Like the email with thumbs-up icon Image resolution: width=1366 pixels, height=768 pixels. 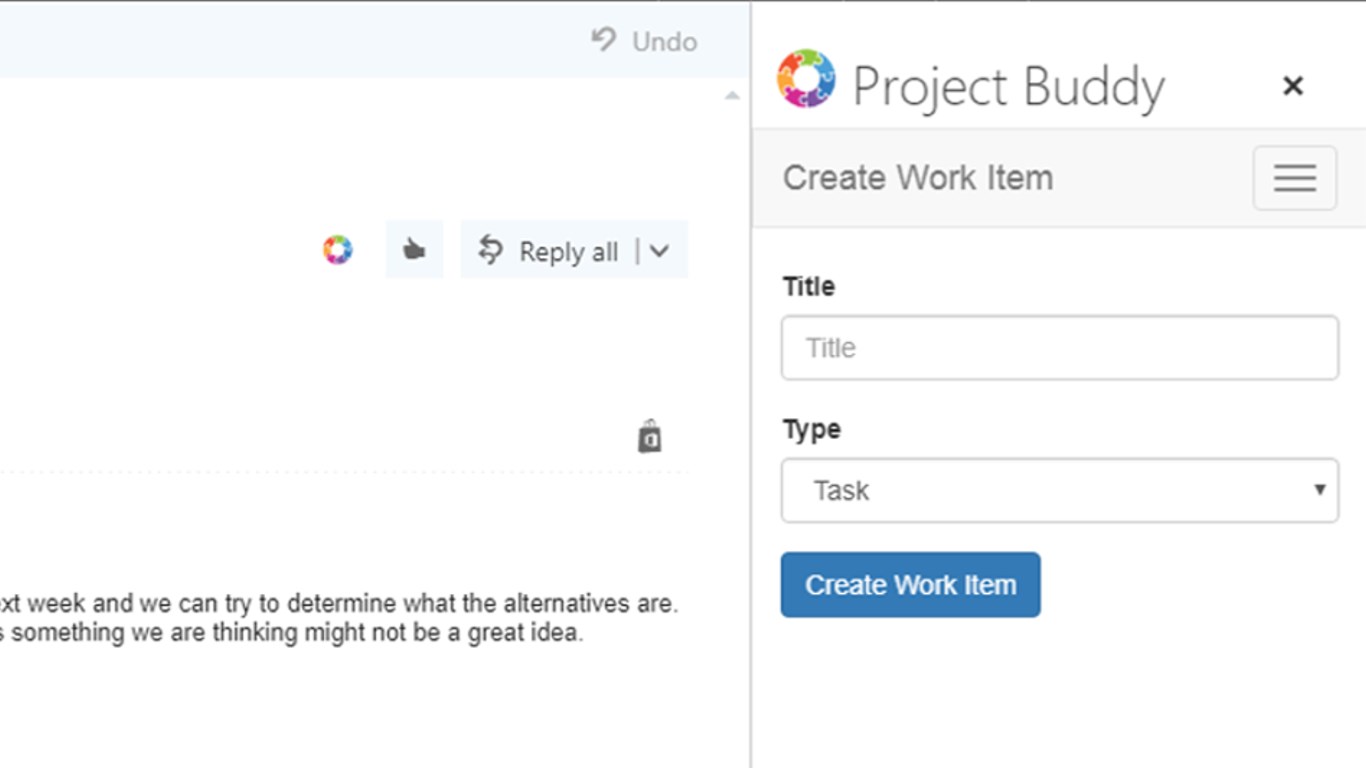[414, 250]
